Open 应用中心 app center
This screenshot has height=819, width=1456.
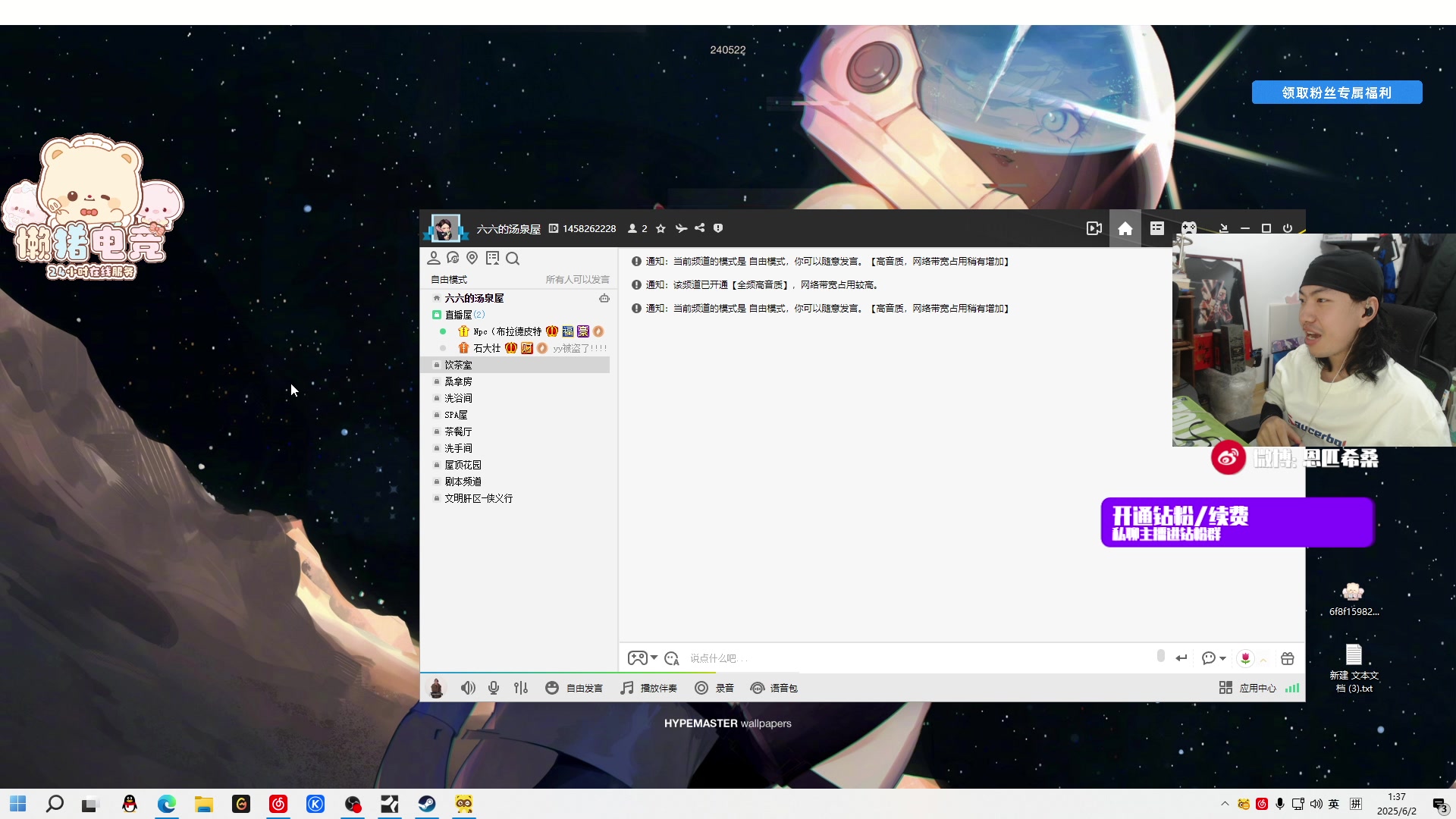[1247, 688]
